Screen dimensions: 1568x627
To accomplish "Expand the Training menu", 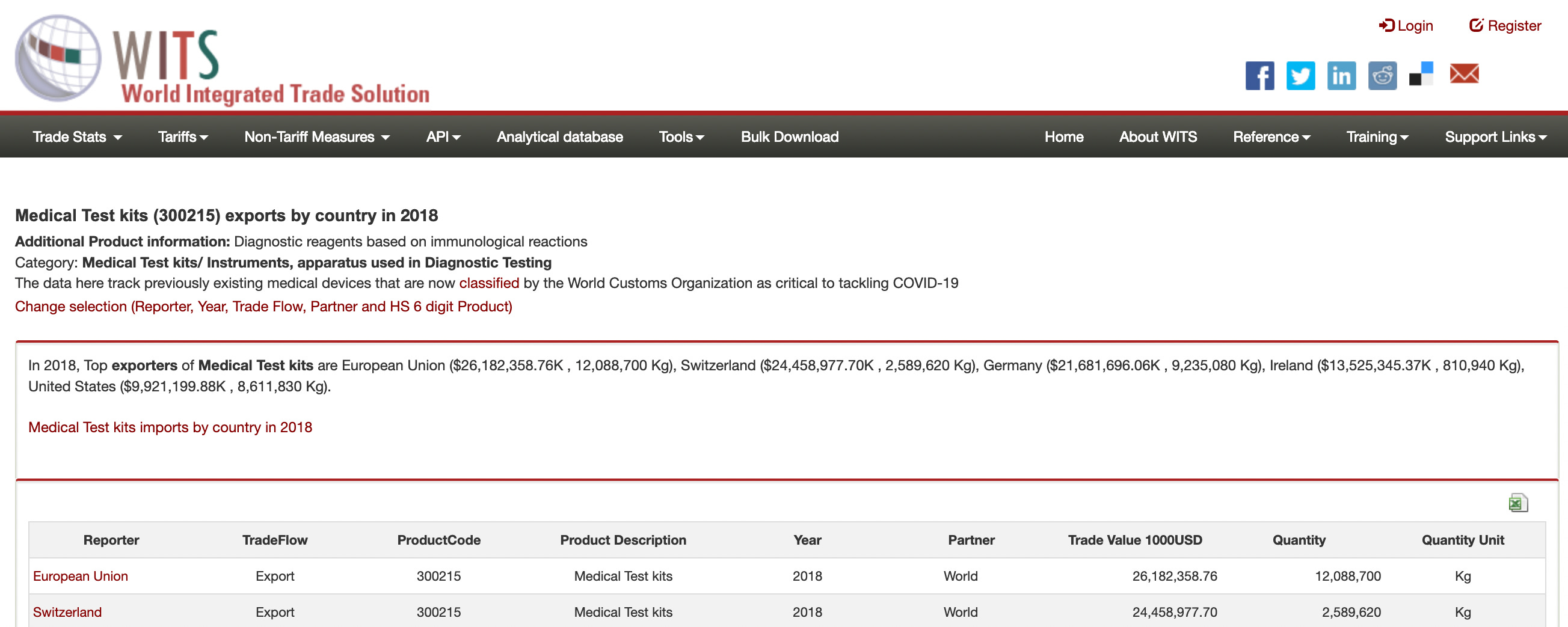I will [x=1377, y=137].
